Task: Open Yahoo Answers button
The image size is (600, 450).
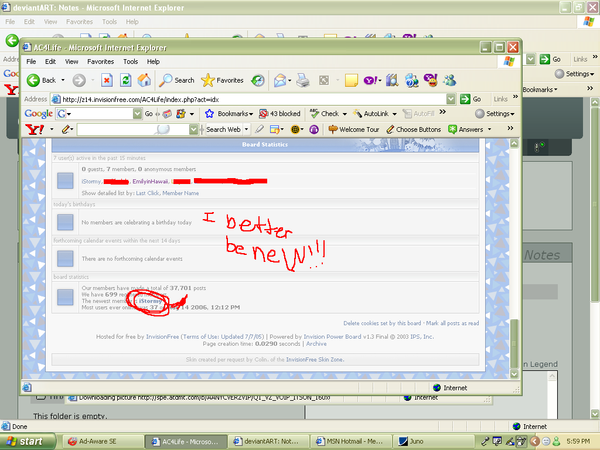Action: (466, 129)
